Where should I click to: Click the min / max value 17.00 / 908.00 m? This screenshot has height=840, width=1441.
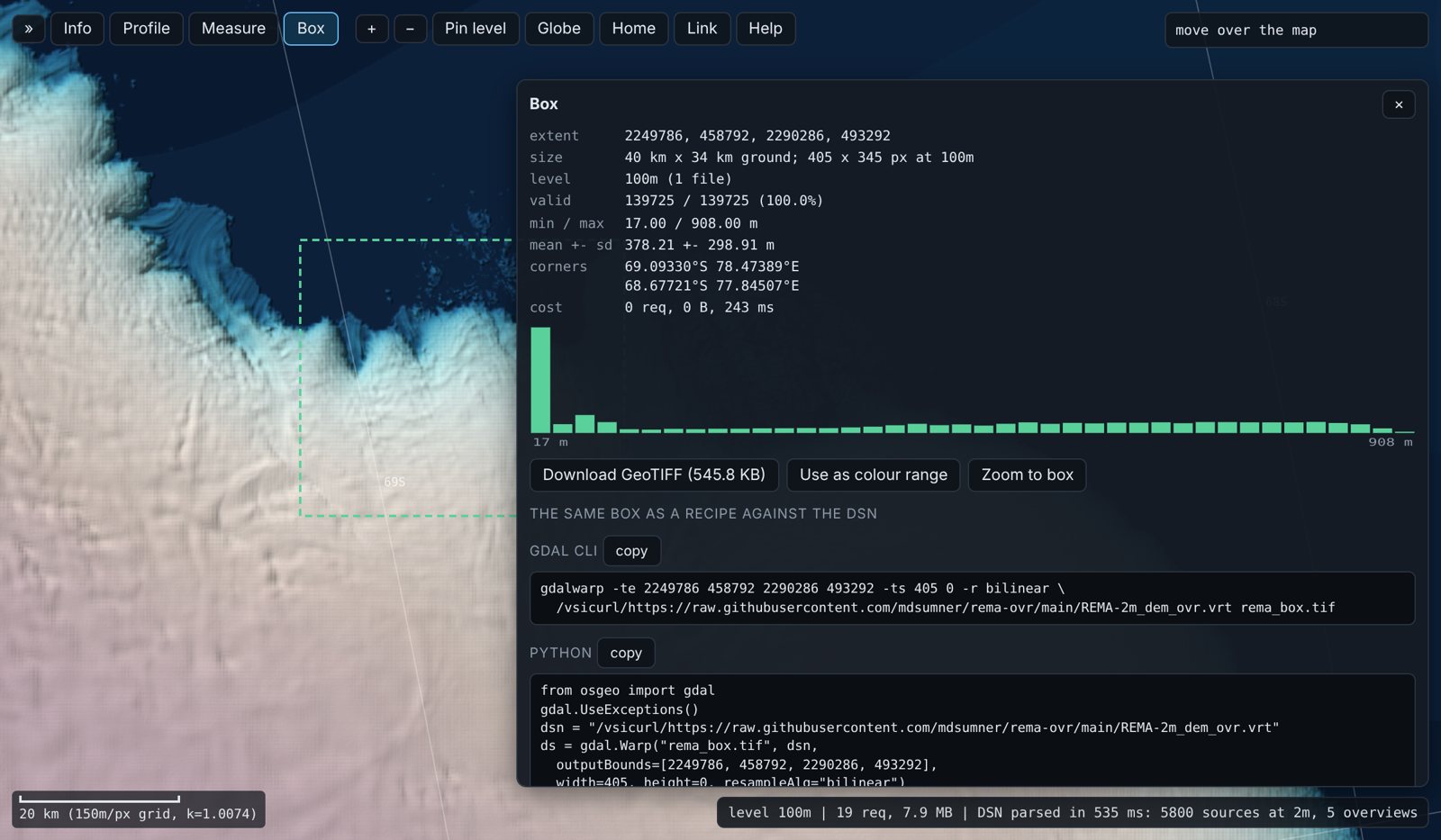click(691, 223)
